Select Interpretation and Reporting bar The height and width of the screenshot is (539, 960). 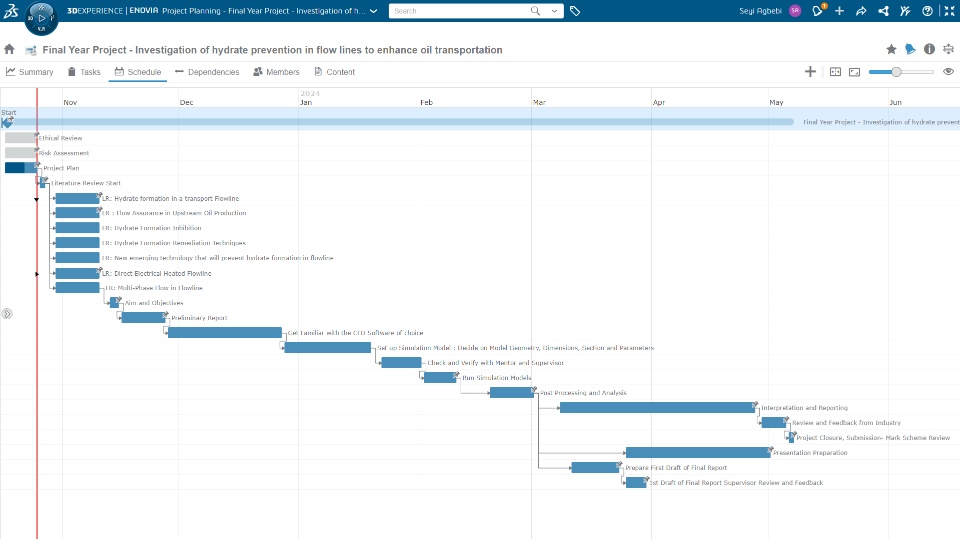coord(658,407)
